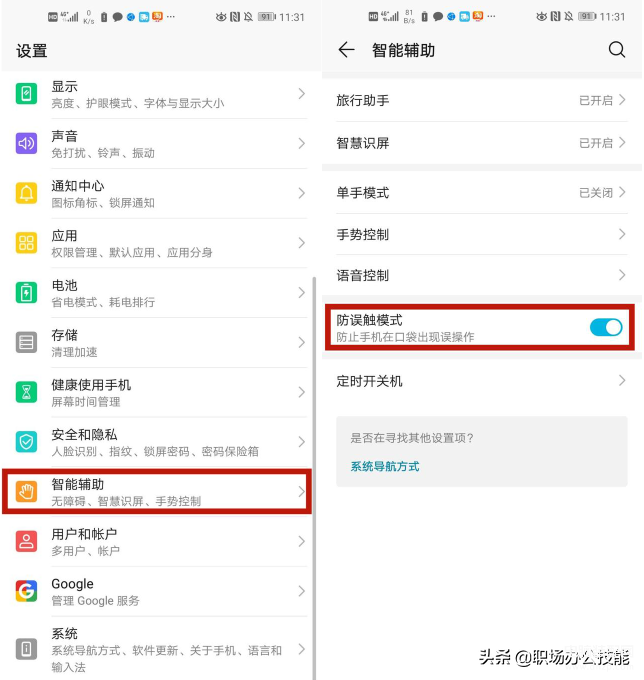Expand the 定时开关机 row chevron
Viewport: 644px width, 680px height.
622,381
